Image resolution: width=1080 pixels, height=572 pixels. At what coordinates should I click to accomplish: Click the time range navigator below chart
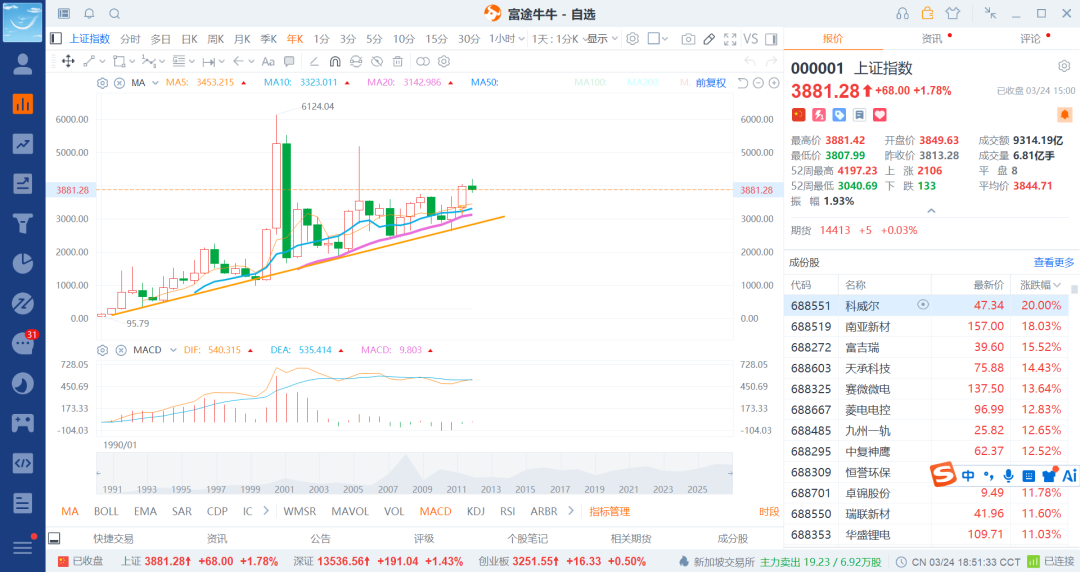[x=414, y=473]
